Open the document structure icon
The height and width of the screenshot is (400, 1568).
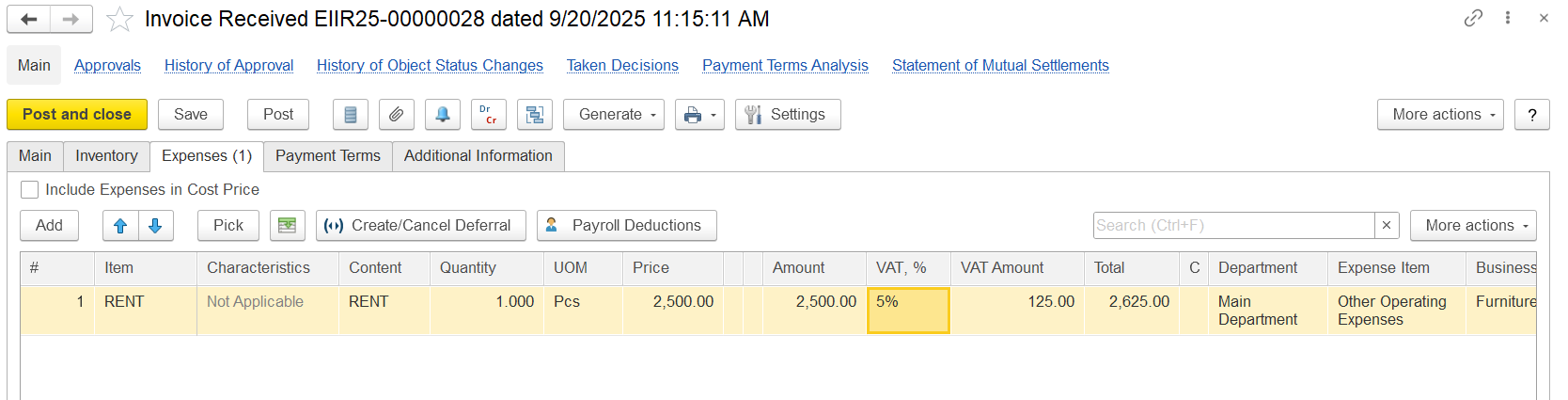click(x=534, y=115)
